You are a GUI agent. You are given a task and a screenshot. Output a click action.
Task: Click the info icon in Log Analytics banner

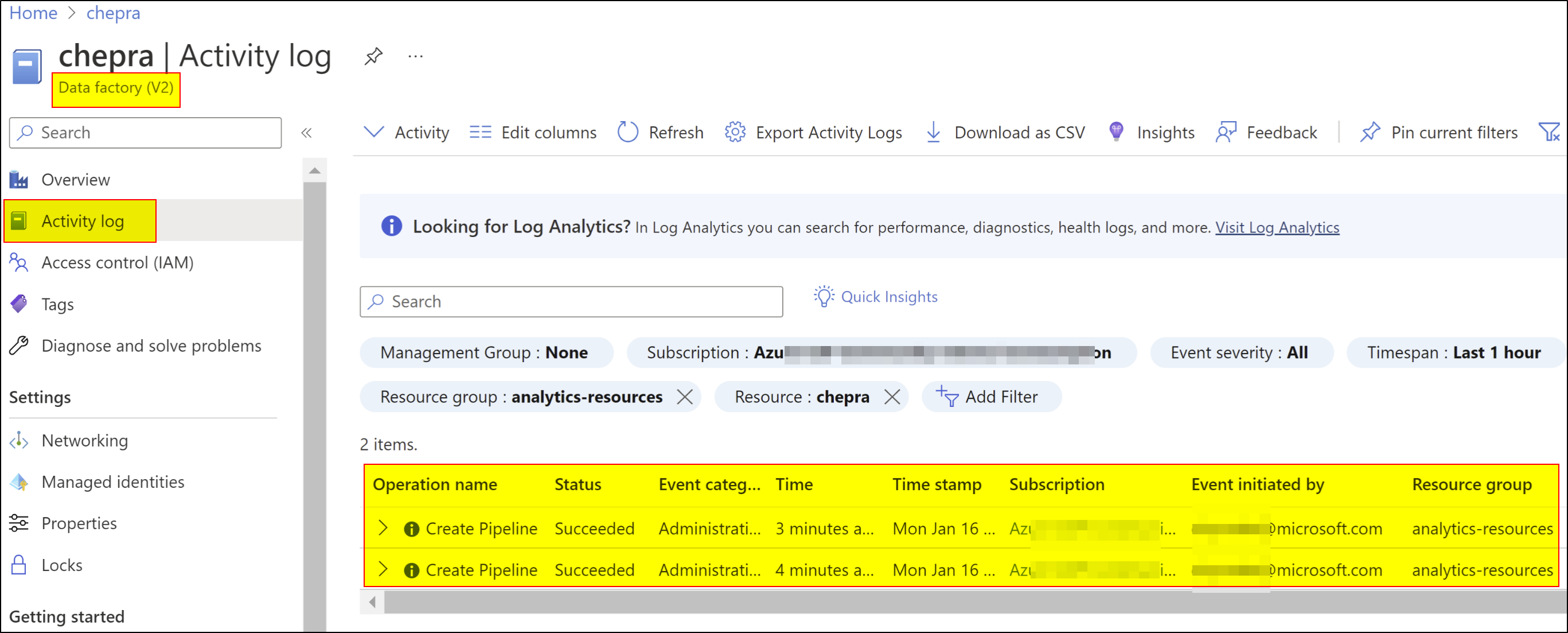[391, 226]
